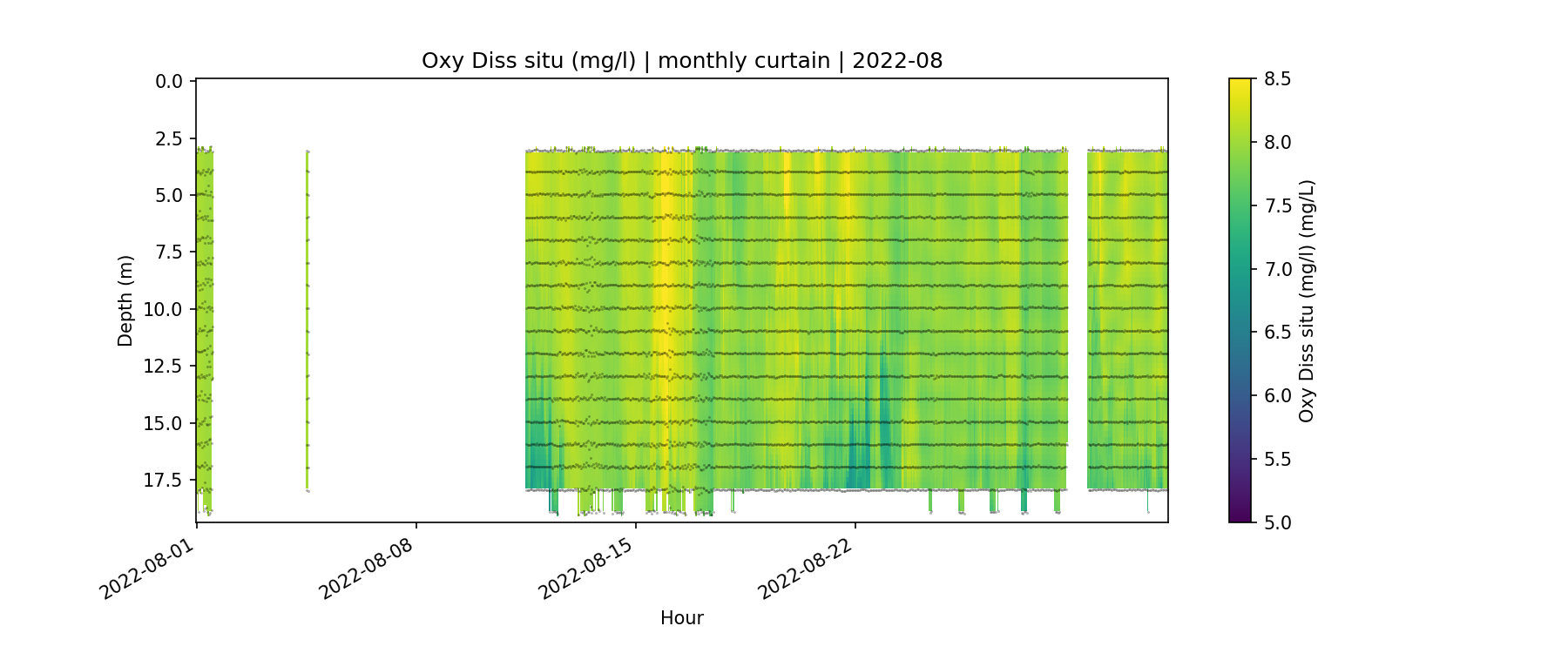Click the dark purple bottom of the colorbar
Image resolution: width=1568 pixels, height=653 pixels.
[x=1240, y=517]
